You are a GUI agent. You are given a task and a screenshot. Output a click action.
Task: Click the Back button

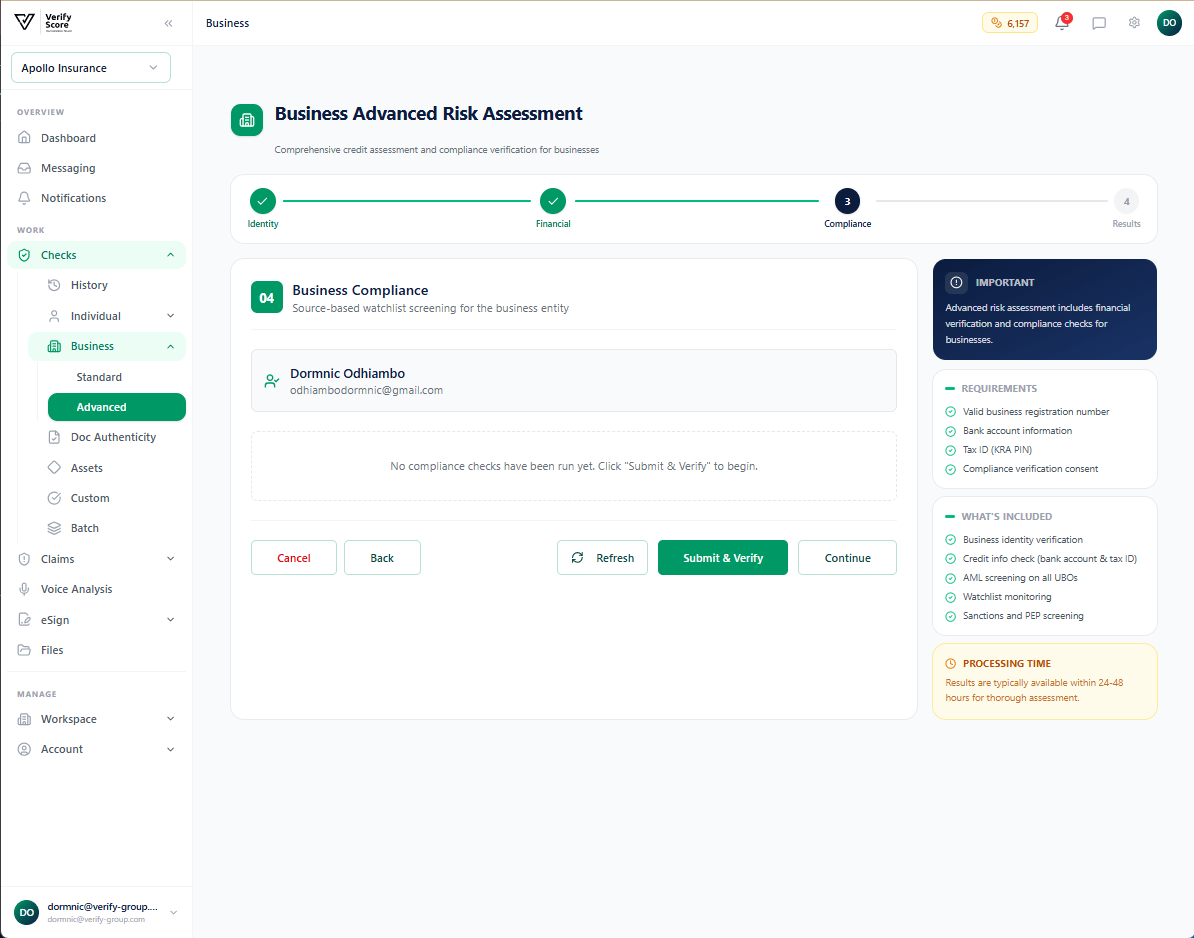tap(382, 558)
